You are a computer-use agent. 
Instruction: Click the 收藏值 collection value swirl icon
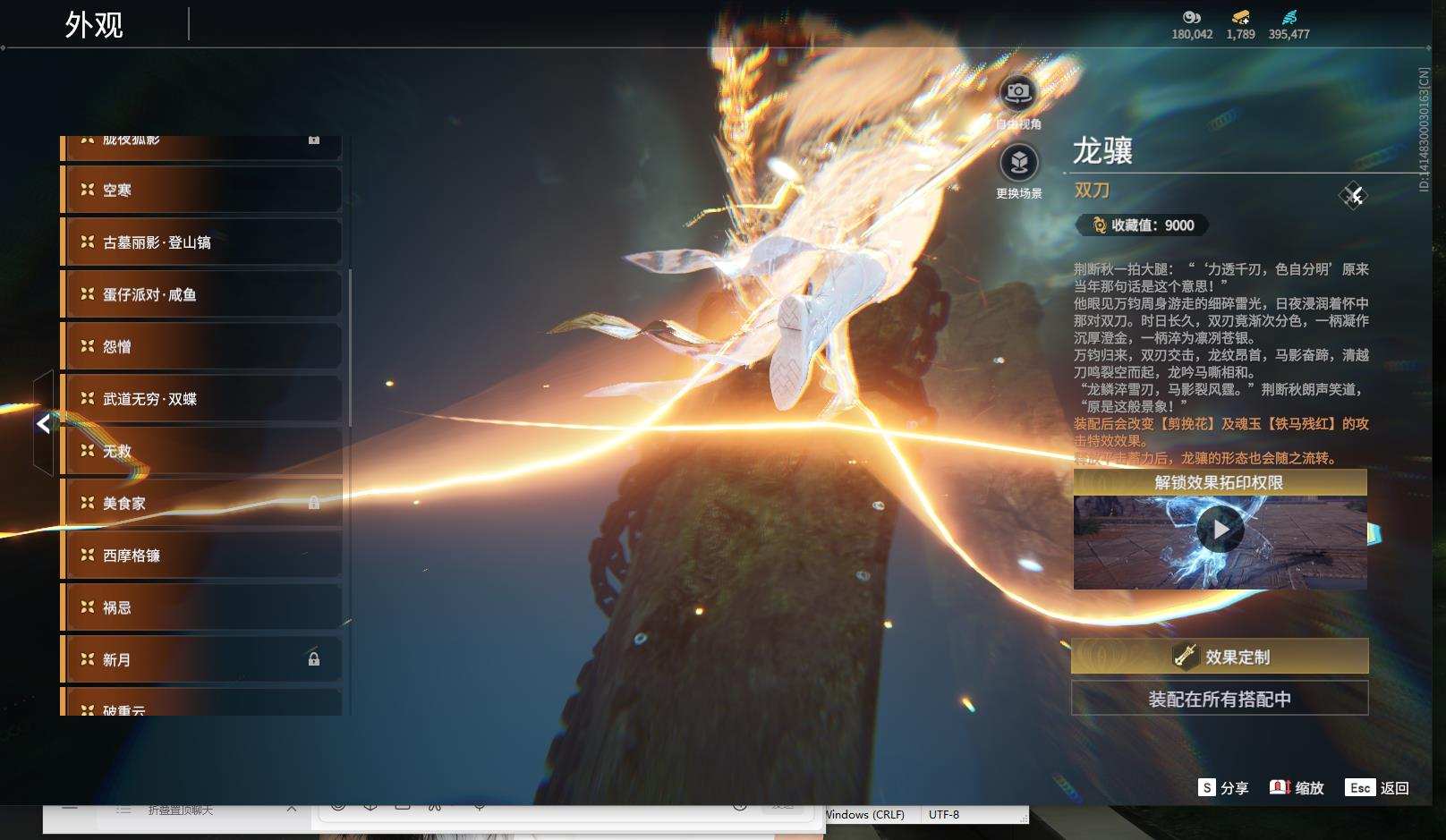click(1099, 225)
